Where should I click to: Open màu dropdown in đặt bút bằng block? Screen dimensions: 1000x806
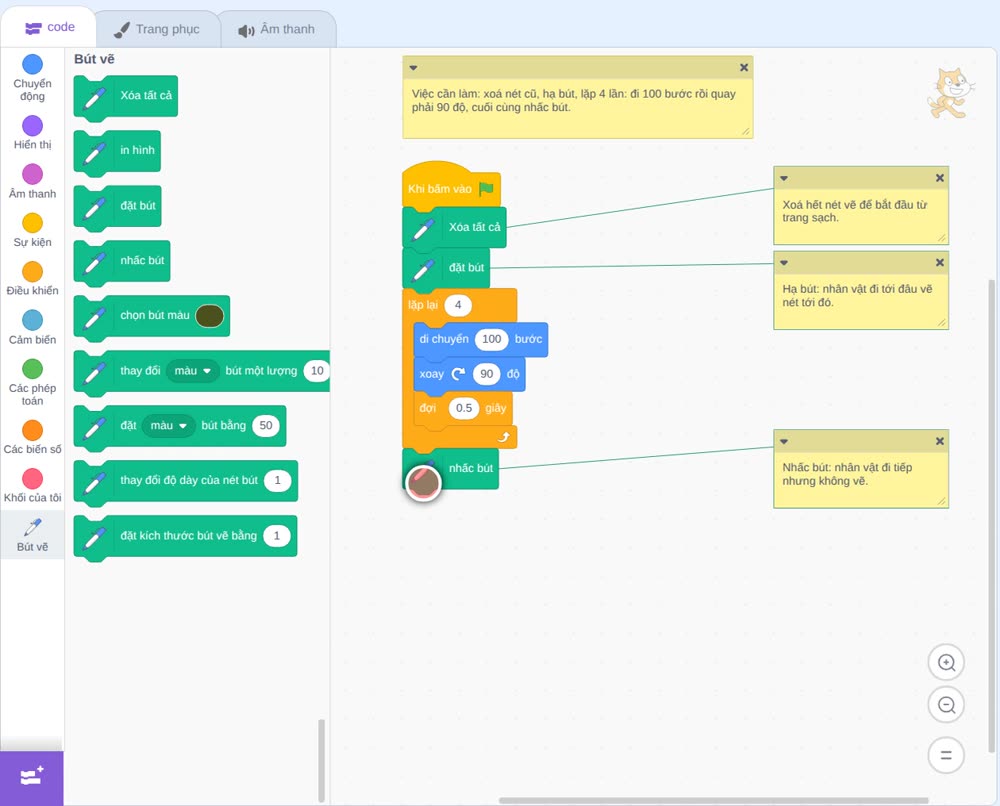click(x=169, y=426)
